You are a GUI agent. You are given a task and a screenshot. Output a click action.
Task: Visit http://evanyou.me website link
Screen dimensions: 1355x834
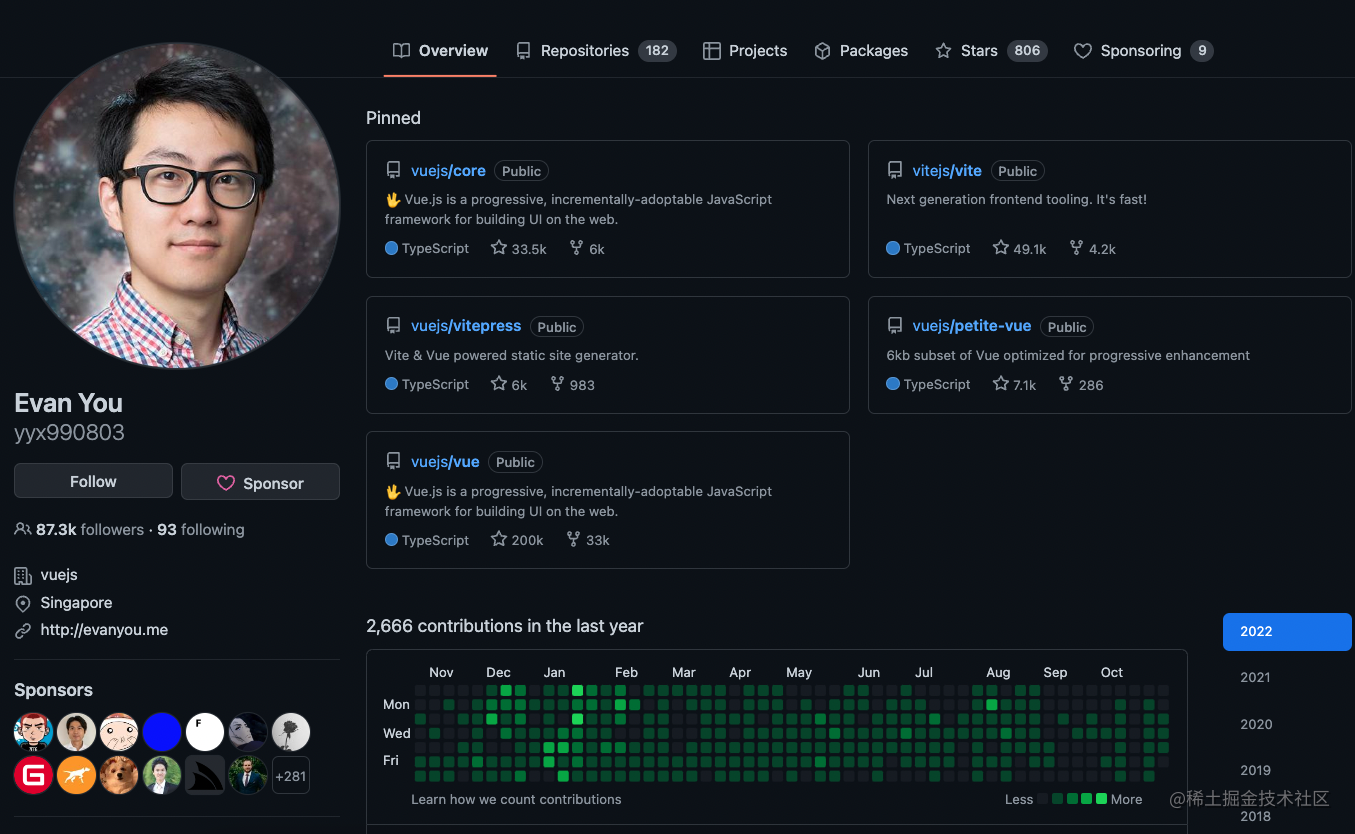click(x=104, y=630)
